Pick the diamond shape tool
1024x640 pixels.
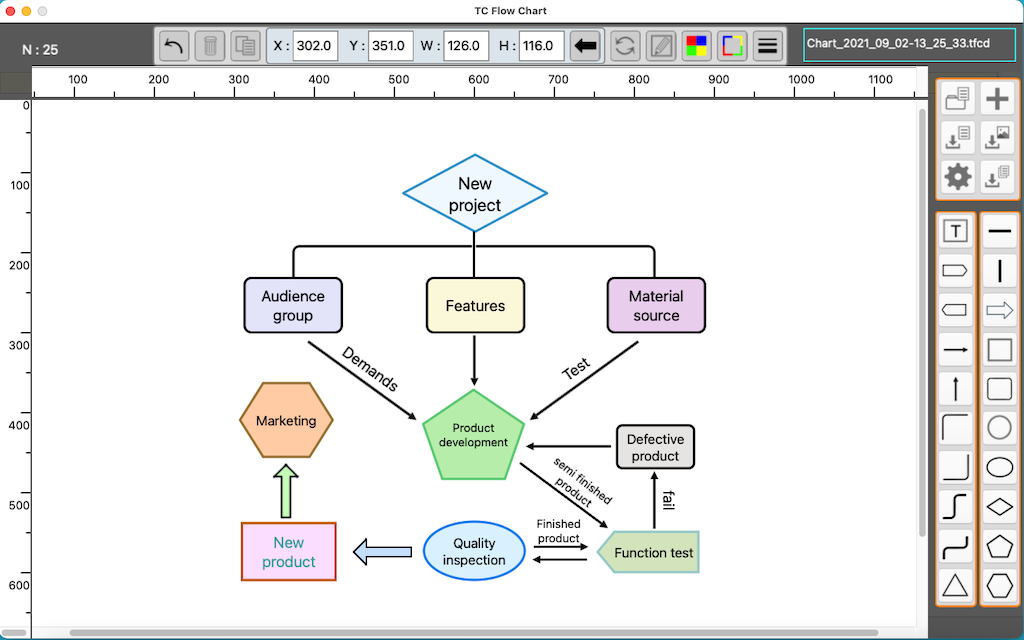pyautogui.click(x=999, y=507)
